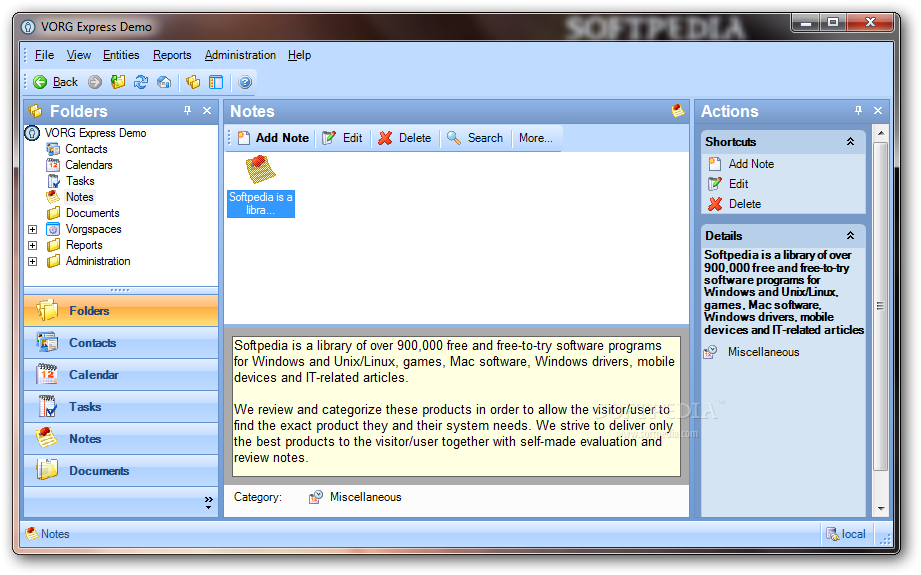Click the note icon in Notes header
Image resolution: width=921 pixels, height=575 pixels.
click(x=677, y=110)
